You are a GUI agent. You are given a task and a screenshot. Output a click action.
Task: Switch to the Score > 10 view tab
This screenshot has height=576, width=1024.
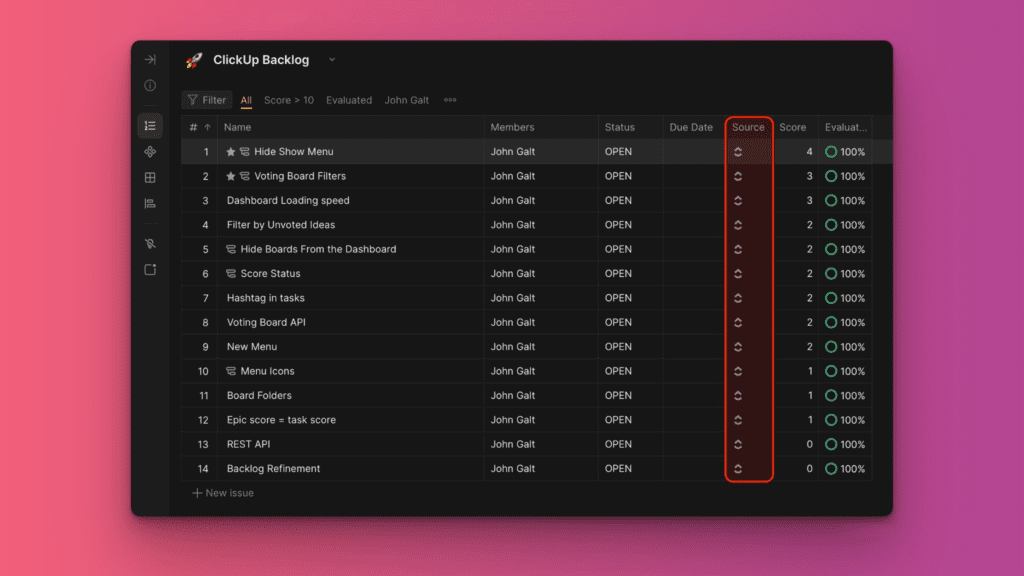point(289,100)
